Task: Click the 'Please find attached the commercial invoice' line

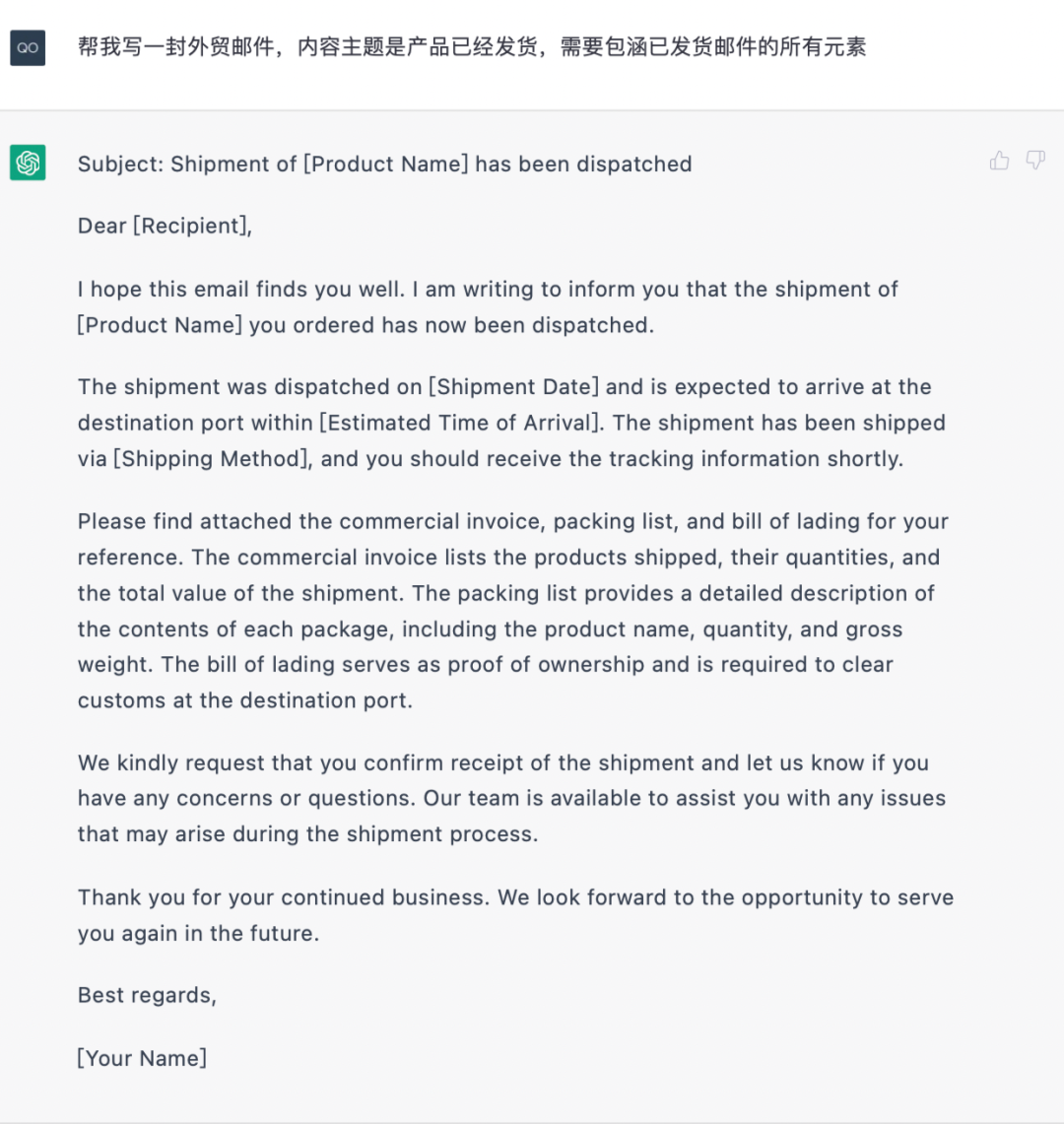Action: tap(512, 521)
